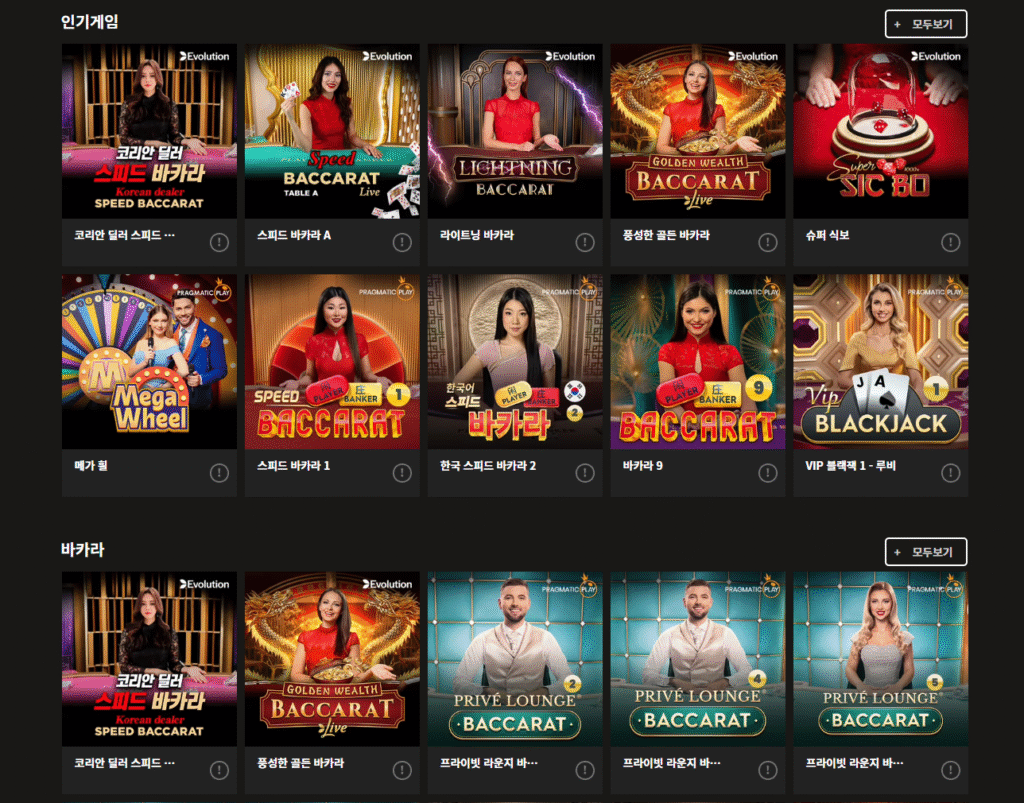This screenshot has width=1024, height=803.
Task: Select Speed Baccarat Table A thumbnail
Action: [332, 131]
